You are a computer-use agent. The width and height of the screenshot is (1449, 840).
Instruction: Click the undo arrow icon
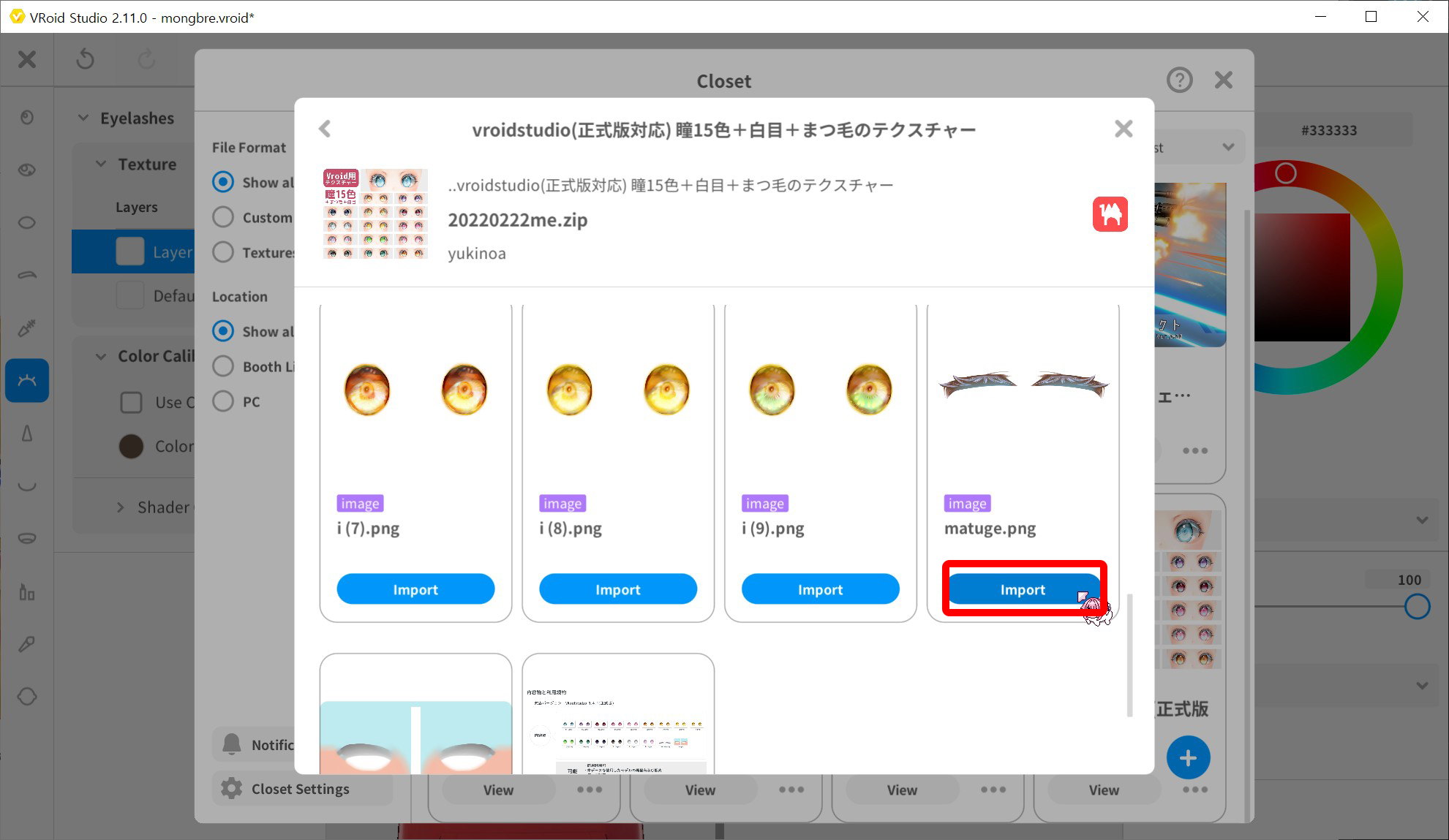point(86,59)
